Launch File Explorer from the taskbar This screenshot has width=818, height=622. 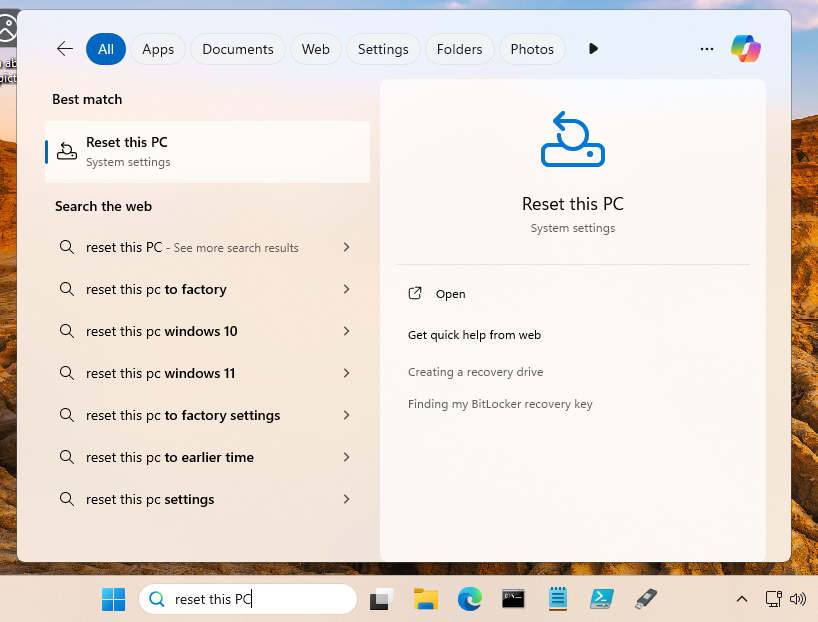tap(426, 599)
